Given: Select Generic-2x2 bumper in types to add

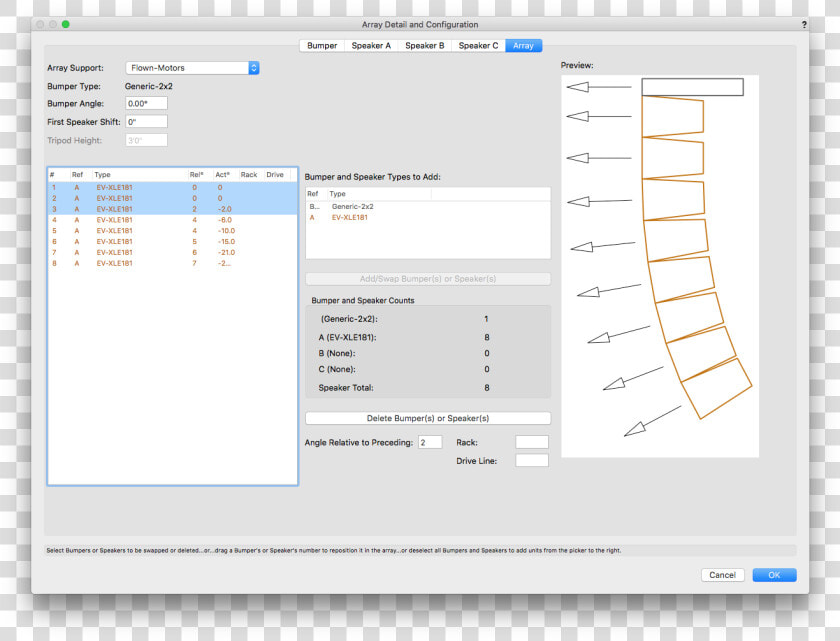Looking at the screenshot, I should 428,207.
